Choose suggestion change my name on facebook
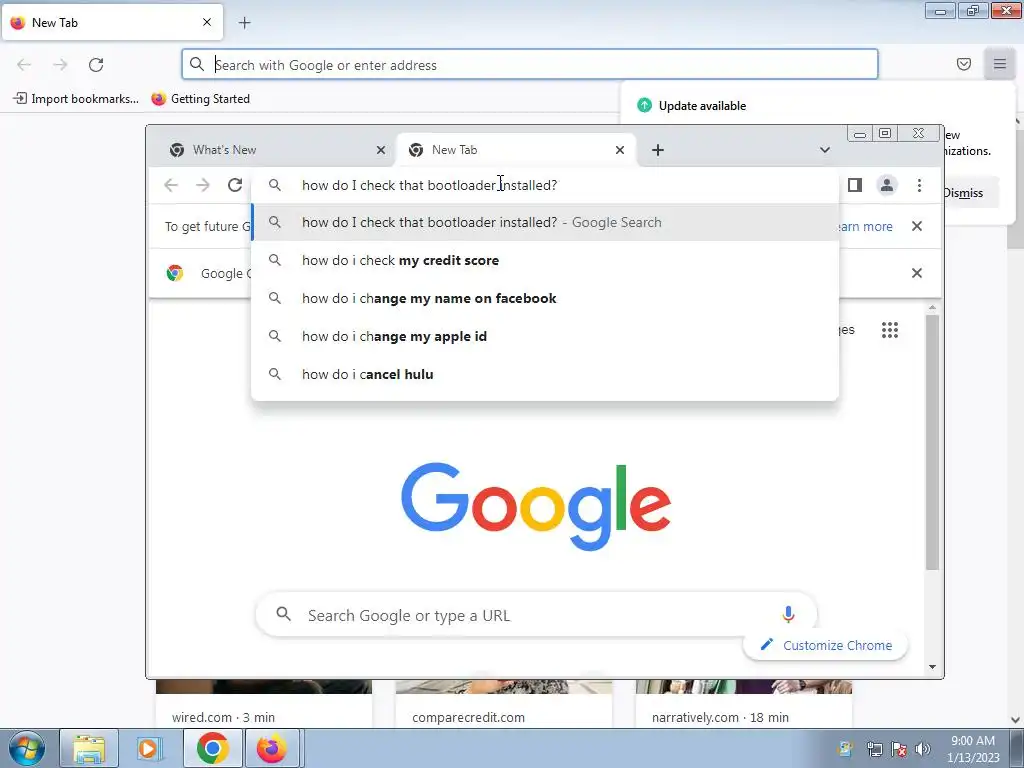Screen dimensions: 1024x768 click(545, 298)
